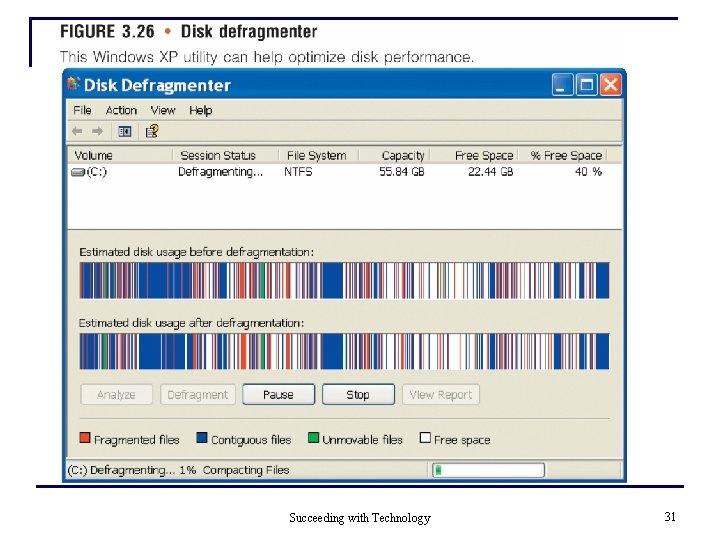This screenshot has height=540, width=720.
Task: Click the greyed-out Analyze button
Action: 116,394
